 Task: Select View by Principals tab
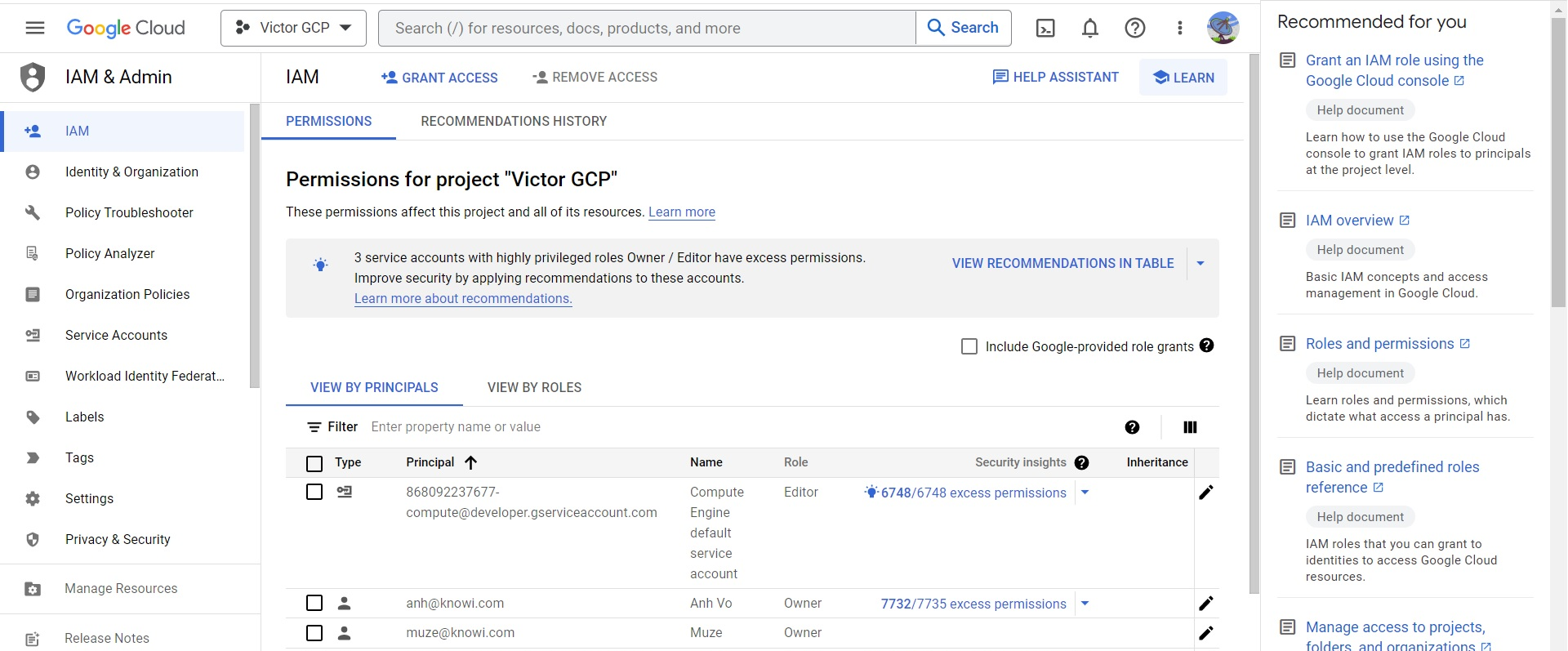click(374, 387)
